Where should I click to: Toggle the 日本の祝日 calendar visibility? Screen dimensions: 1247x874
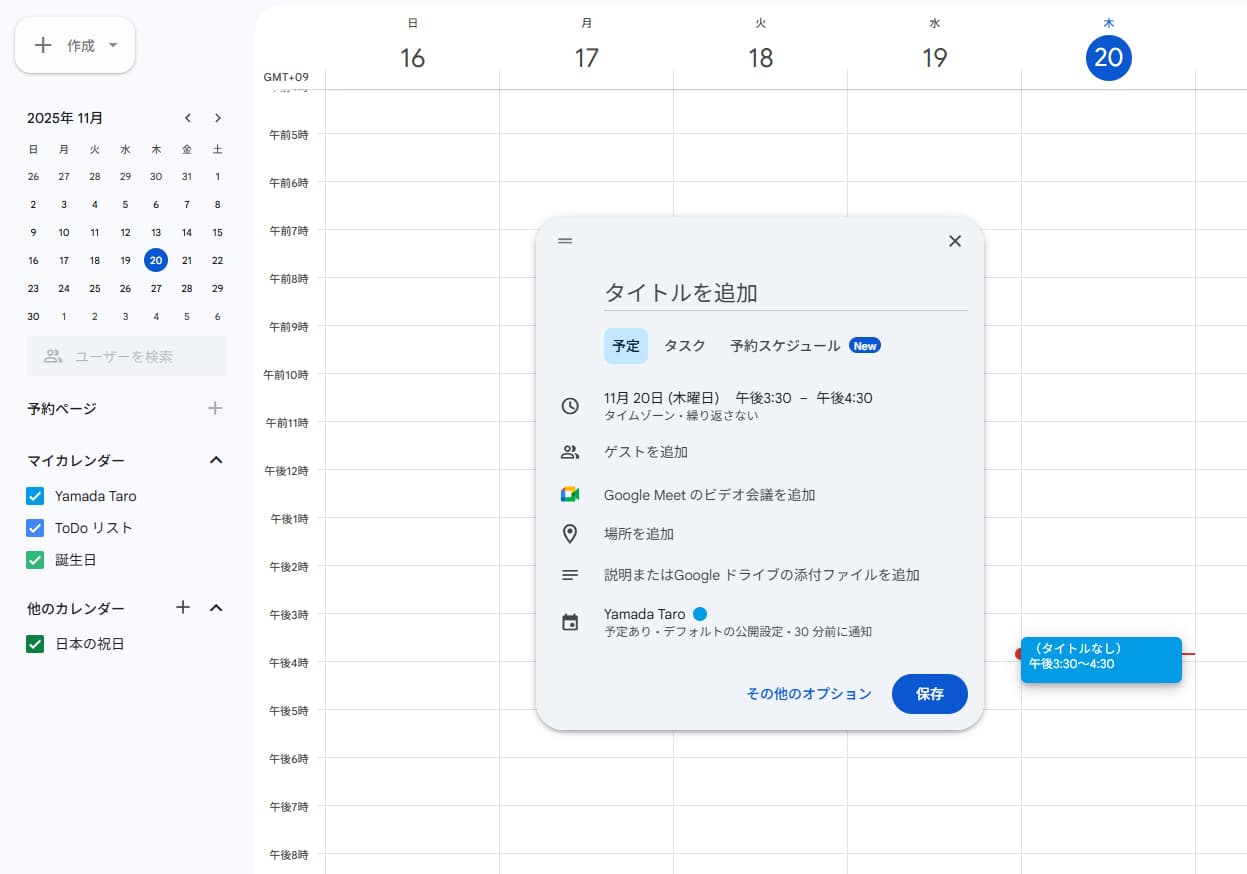tap(35, 643)
